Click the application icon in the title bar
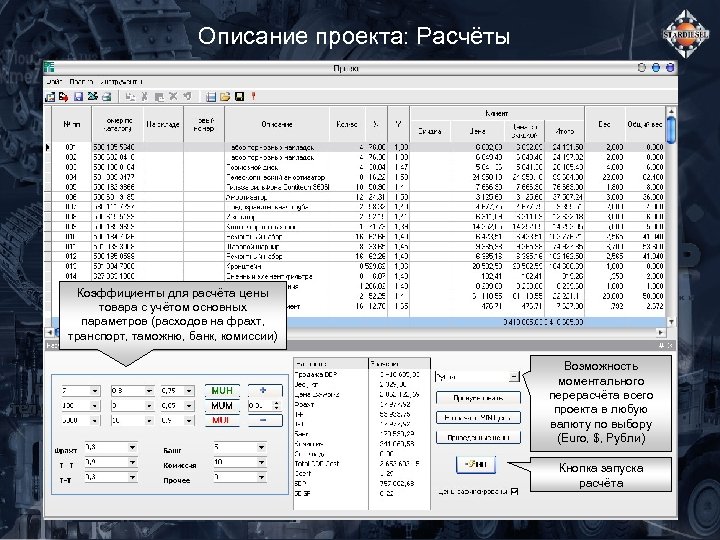Viewport: 720px width, 540px height. (x=50, y=68)
